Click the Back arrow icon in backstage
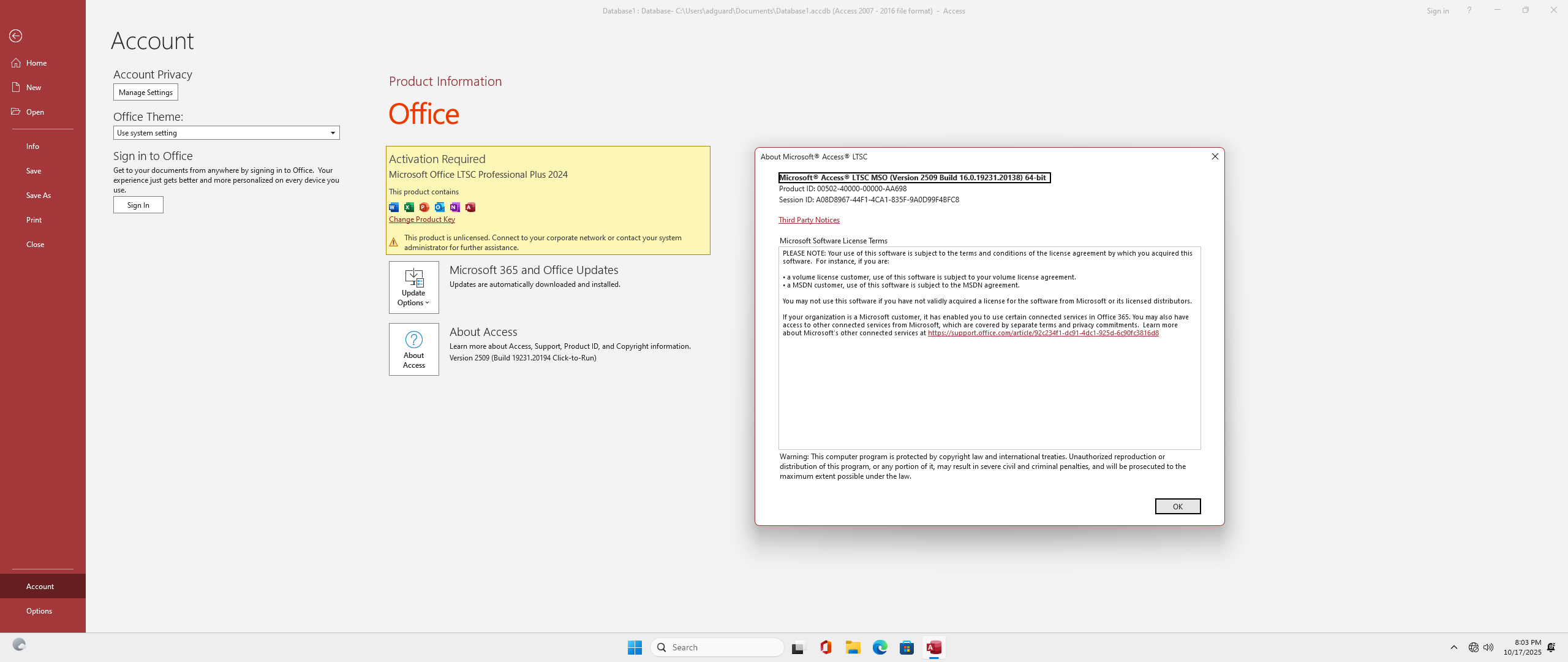1568x662 pixels. [x=16, y=36]
